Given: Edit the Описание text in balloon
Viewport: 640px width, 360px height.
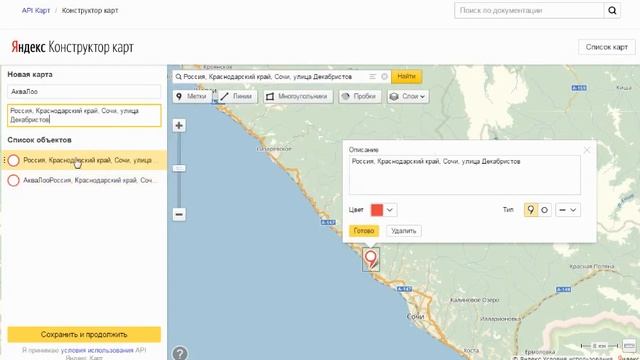Looking at the screenshot, I should (464, 175).
